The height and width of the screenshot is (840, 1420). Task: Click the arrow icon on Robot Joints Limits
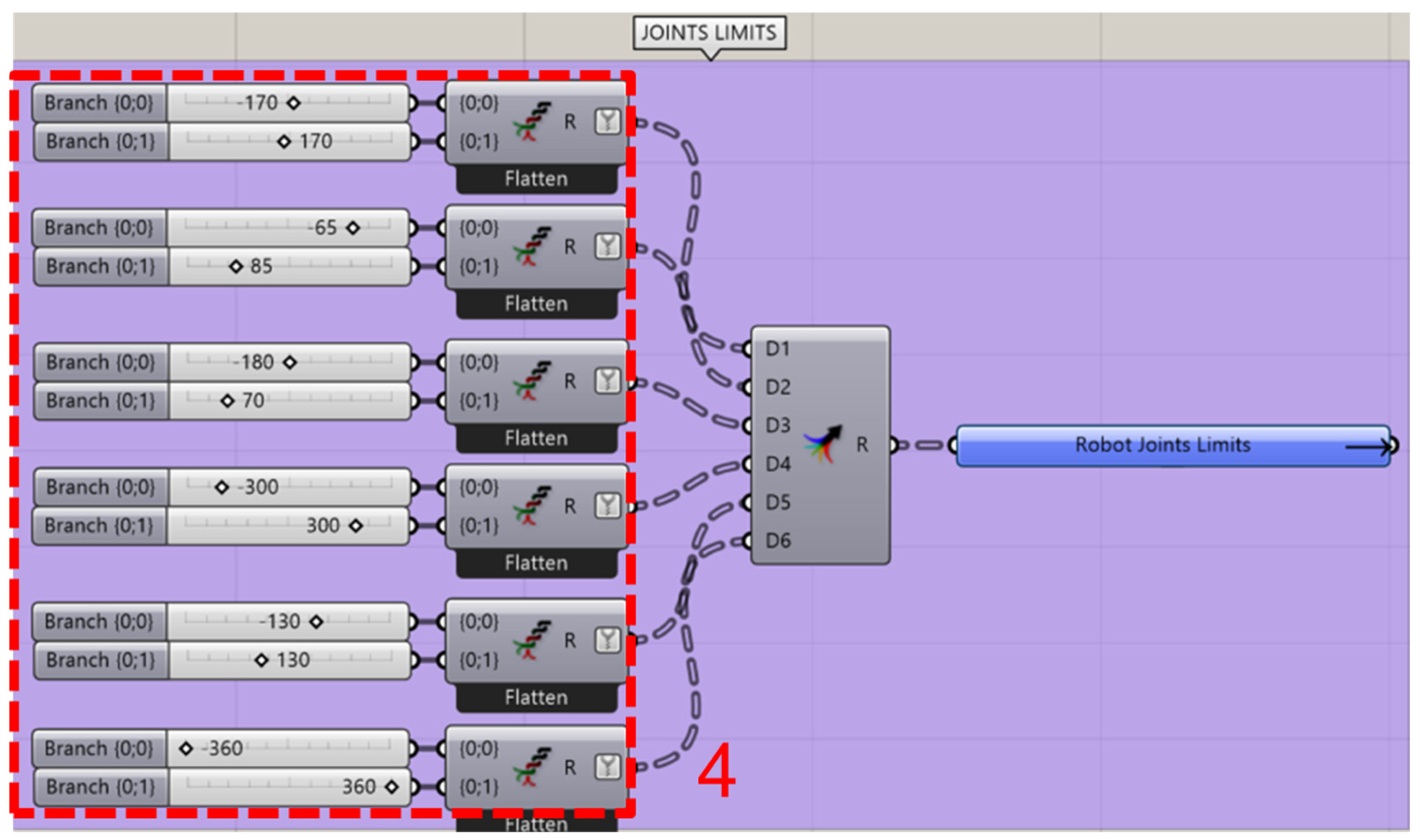tap(1367, 447)
